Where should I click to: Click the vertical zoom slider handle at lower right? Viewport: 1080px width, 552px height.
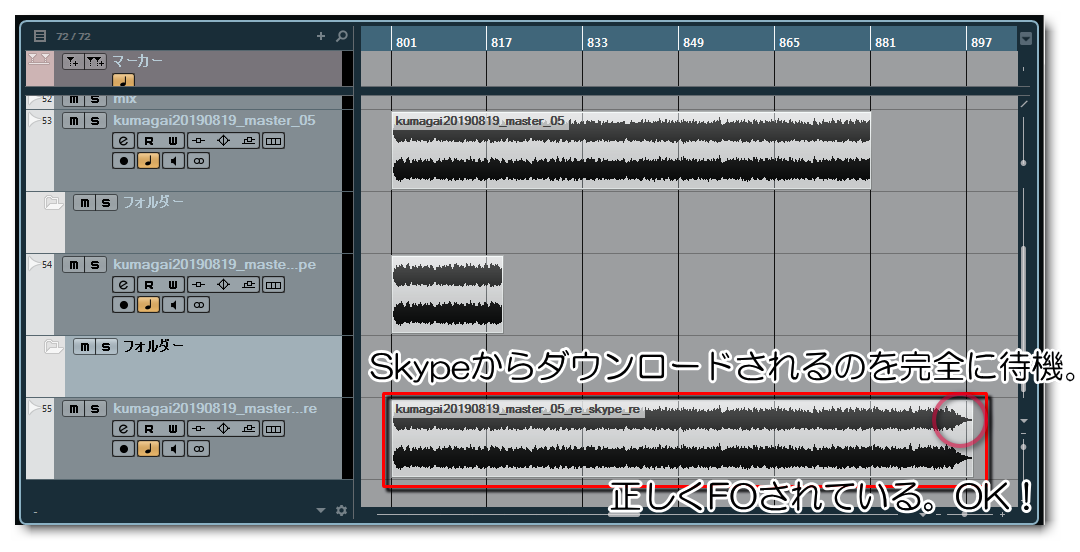click(1024, 447)
